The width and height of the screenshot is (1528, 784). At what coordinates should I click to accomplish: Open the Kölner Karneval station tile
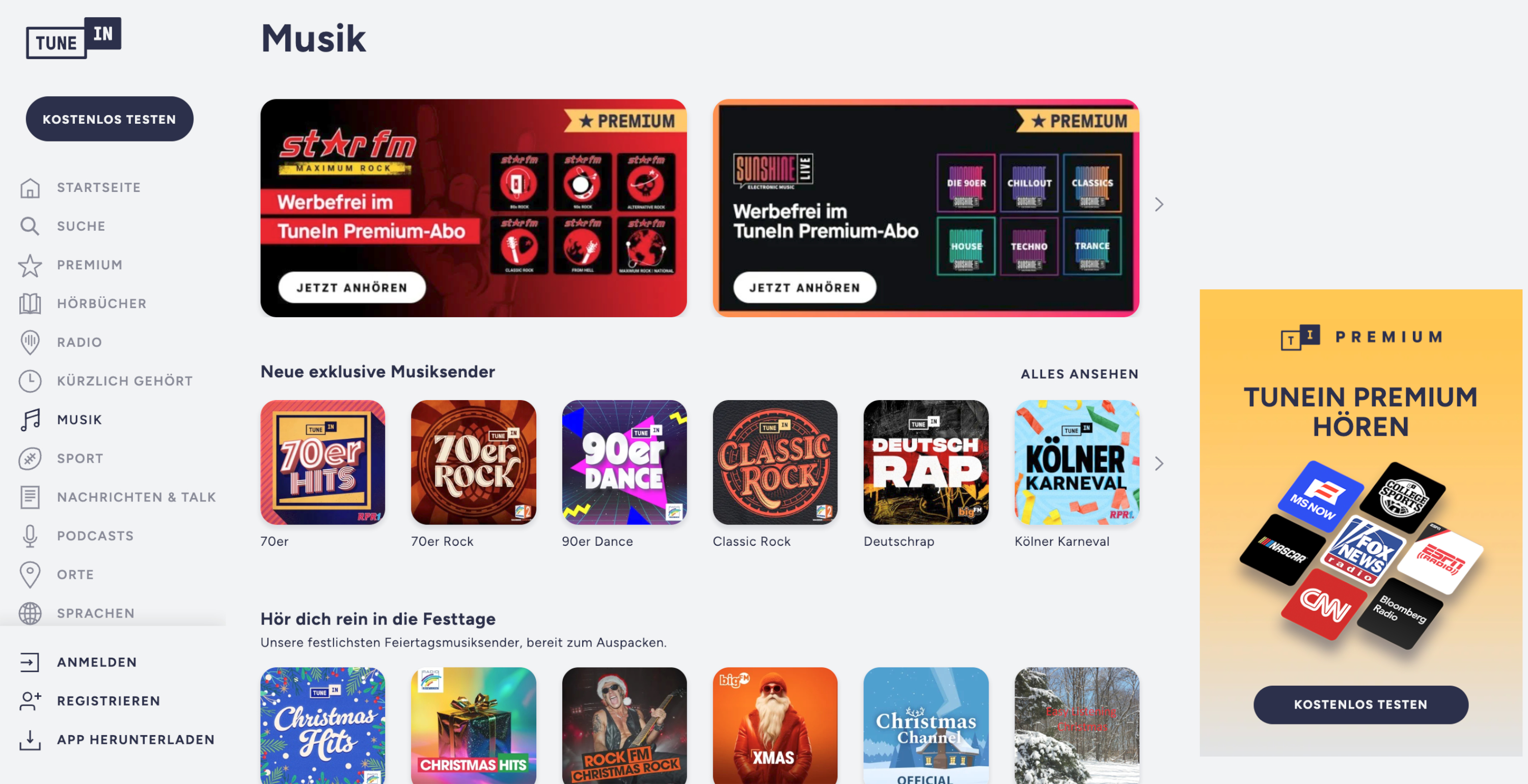point(1077,463)
